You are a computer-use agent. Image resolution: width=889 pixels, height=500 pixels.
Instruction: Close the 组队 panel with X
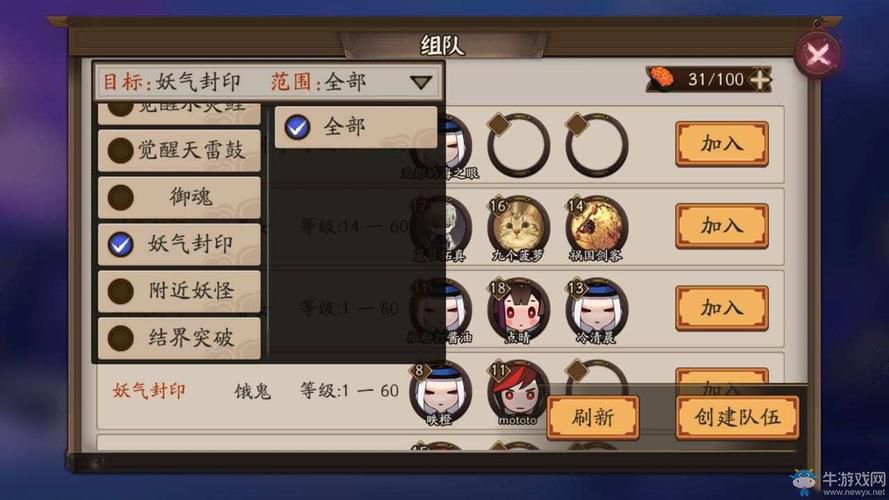(x=818, y=55)
